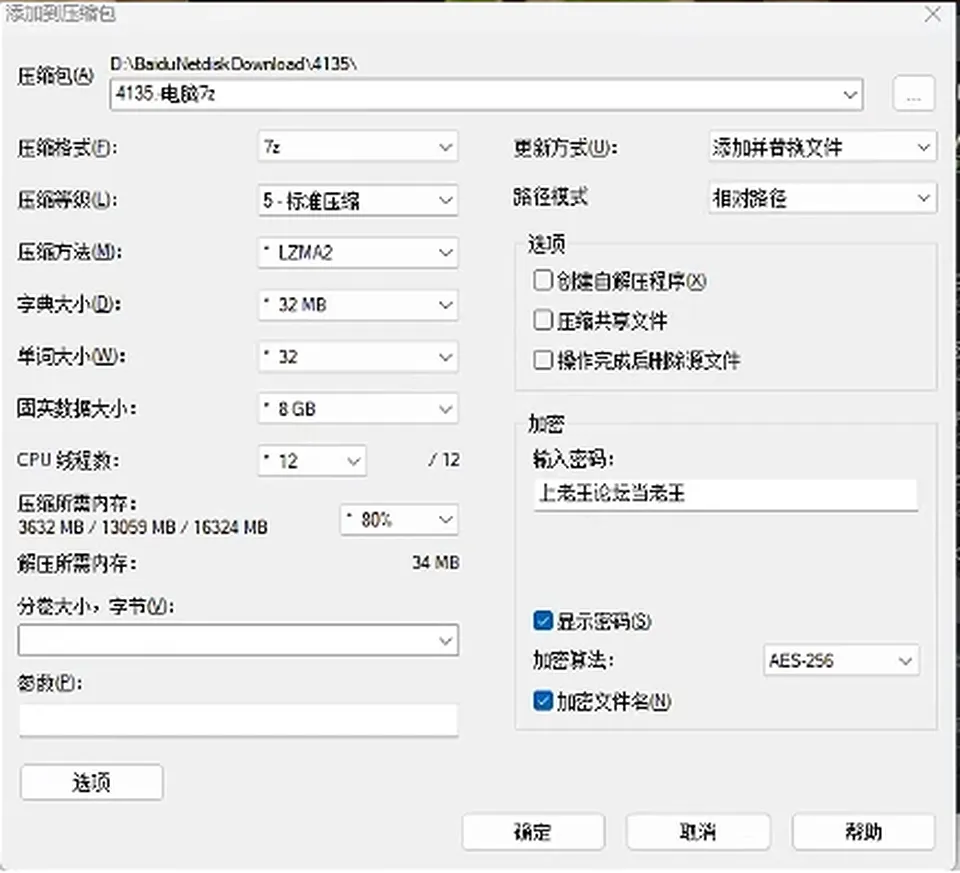Check the 操作完成后删除源文件 checkbox
960x873 pixels.
click(x=542, y=360)
